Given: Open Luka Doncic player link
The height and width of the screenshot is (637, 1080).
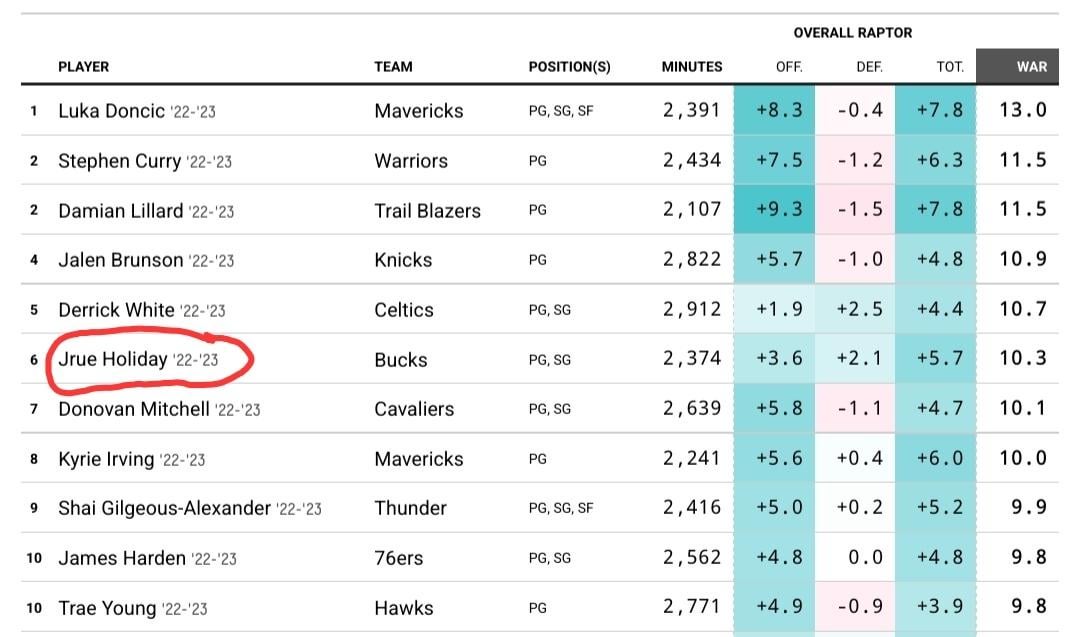Looking at the screenshot, I should pyautogui.click(x=111, y=111).
